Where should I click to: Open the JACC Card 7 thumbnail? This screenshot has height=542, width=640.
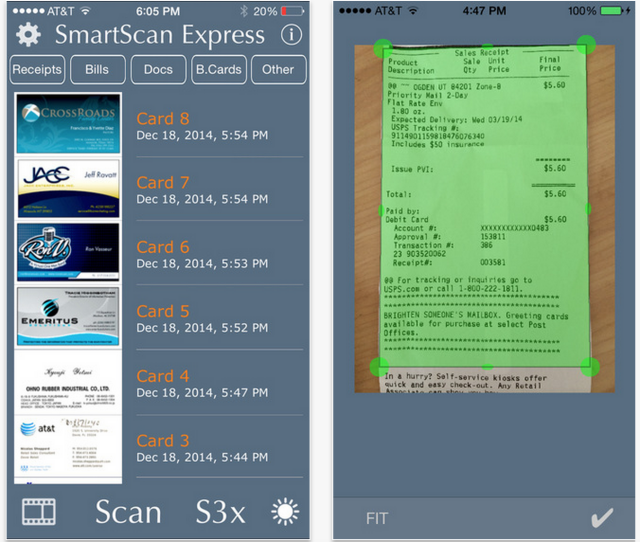[x=68, y=188]
